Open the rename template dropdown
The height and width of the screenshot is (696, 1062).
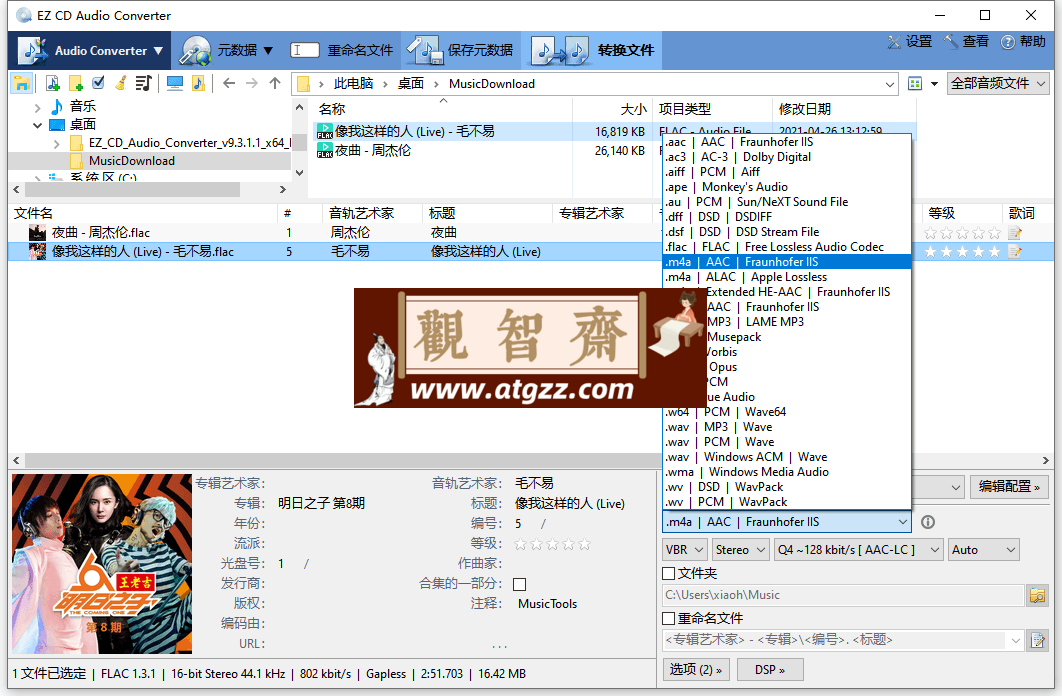tap(1015, 640)
